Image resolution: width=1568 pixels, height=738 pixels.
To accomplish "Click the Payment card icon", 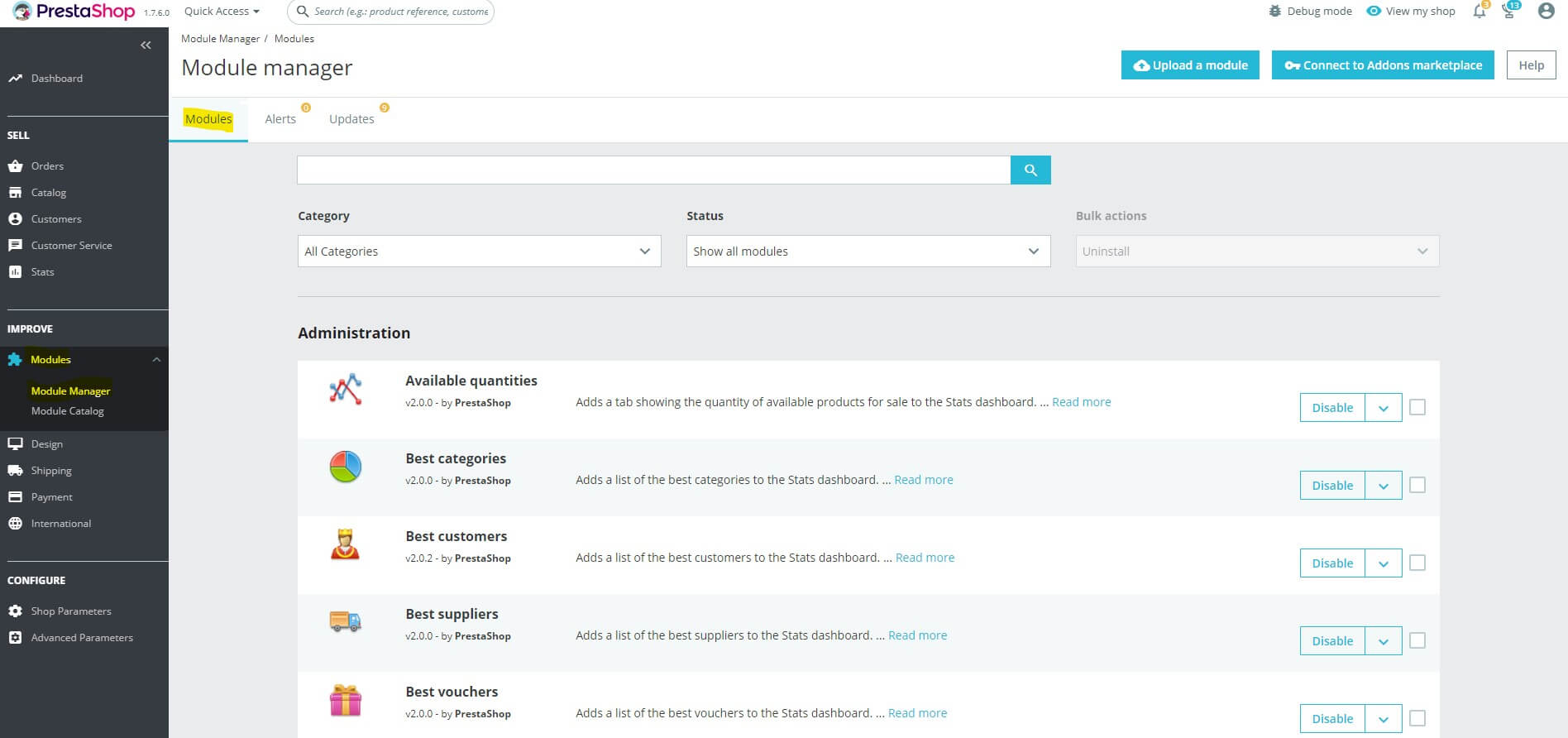I will point(15,497).
